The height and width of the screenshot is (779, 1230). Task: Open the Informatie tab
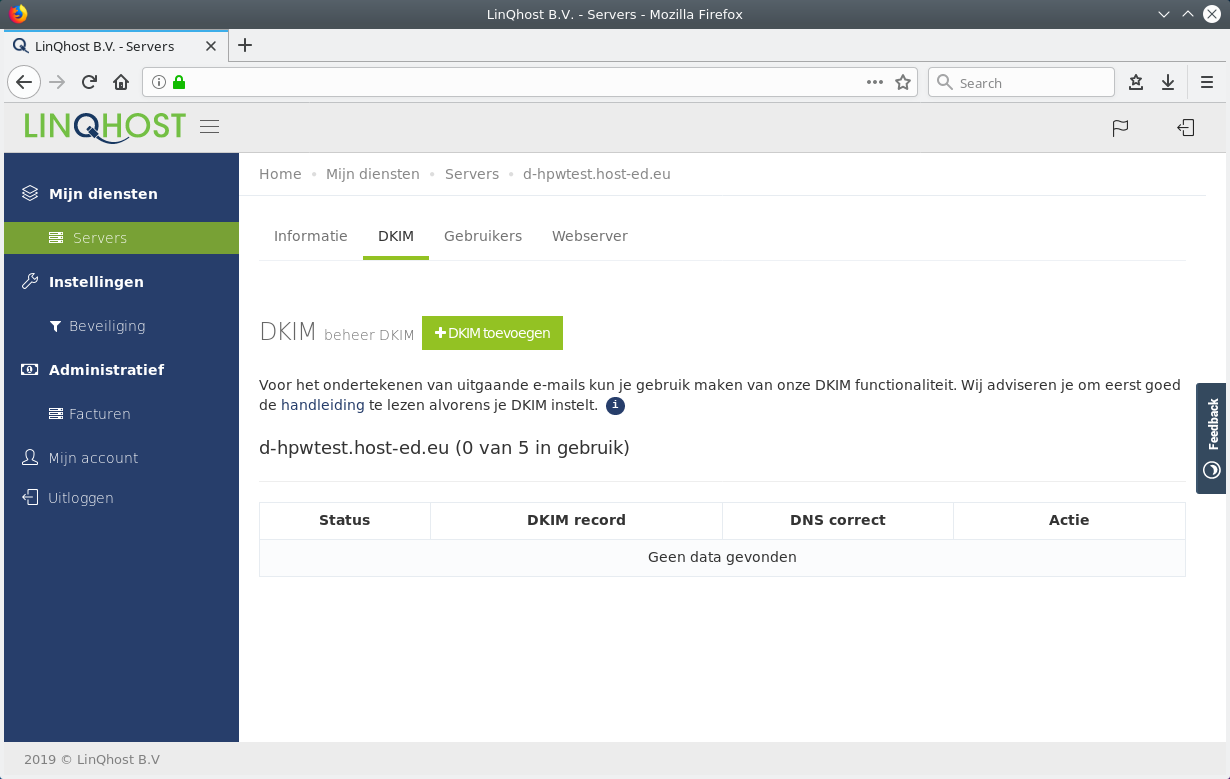(311, 236)
